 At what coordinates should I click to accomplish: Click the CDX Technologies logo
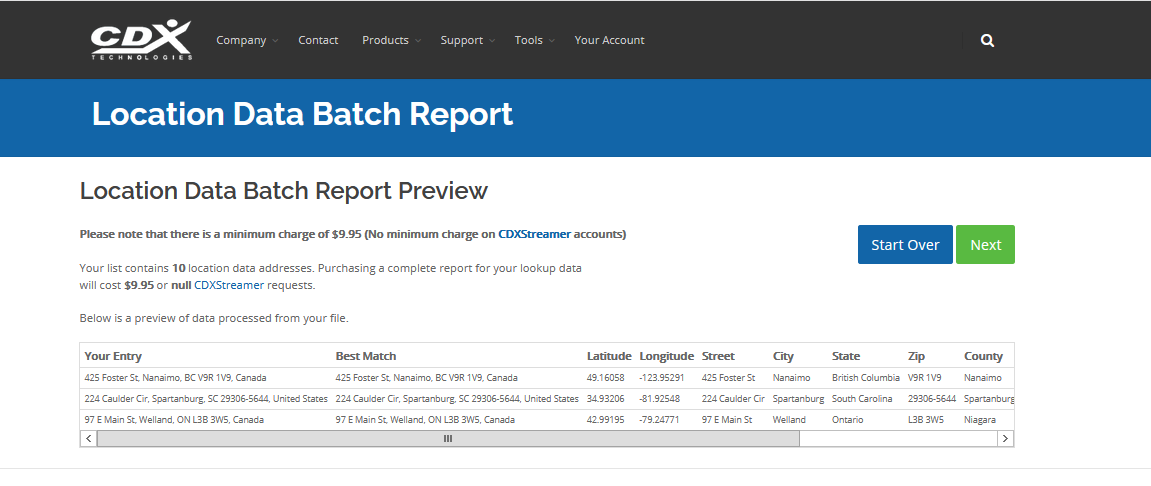point(142,40)
